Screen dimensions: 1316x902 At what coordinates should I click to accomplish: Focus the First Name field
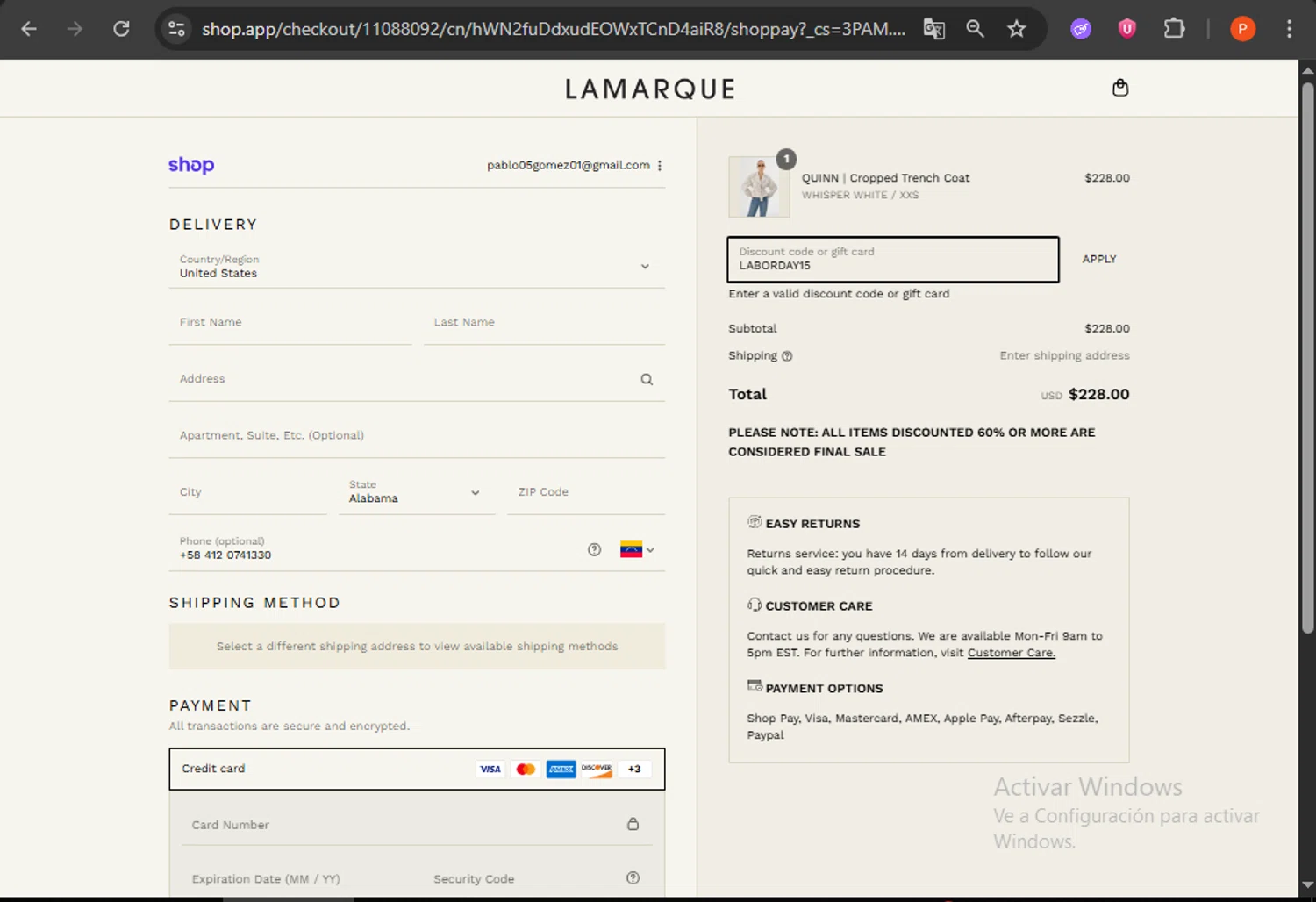click(x=290, y=323)
